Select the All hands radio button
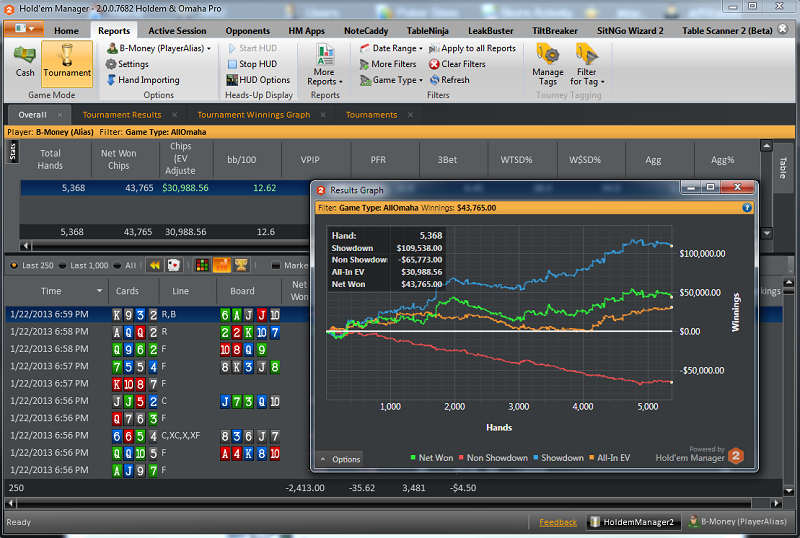This screenshot has height=538, width=800. [118, 265]
